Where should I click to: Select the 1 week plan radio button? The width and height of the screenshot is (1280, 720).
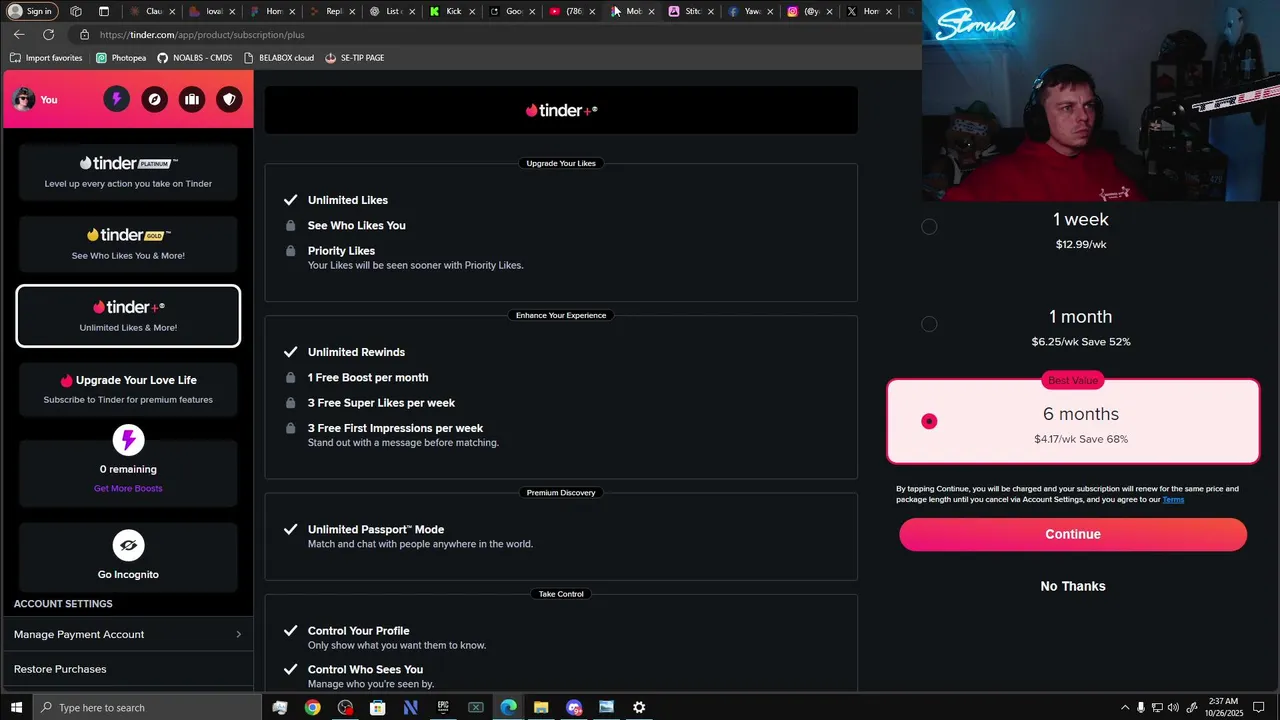tap(929, 227)
